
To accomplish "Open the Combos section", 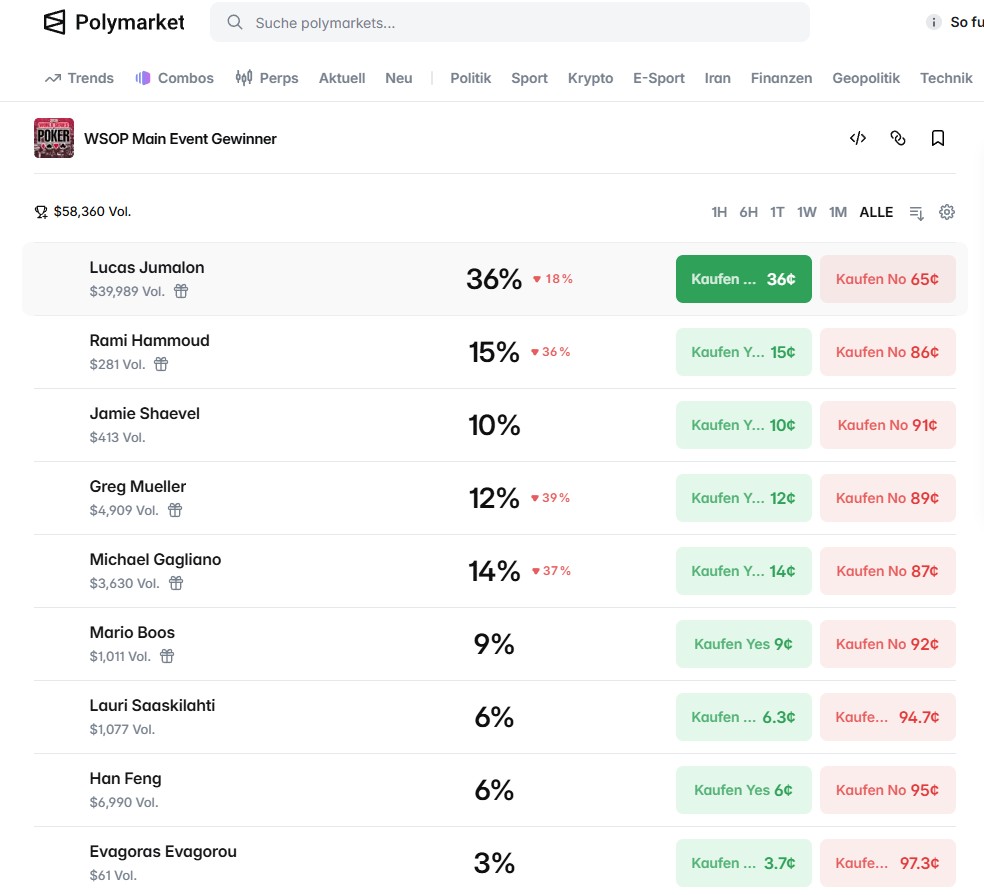I will click(174, 78).
